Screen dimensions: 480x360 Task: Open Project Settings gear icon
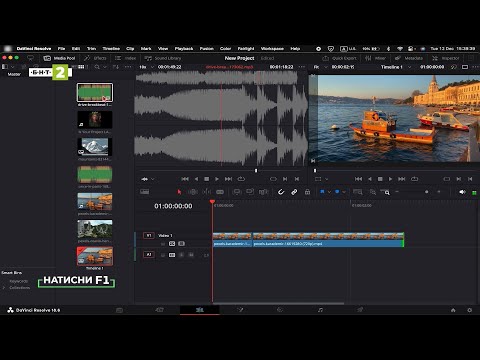470,310
